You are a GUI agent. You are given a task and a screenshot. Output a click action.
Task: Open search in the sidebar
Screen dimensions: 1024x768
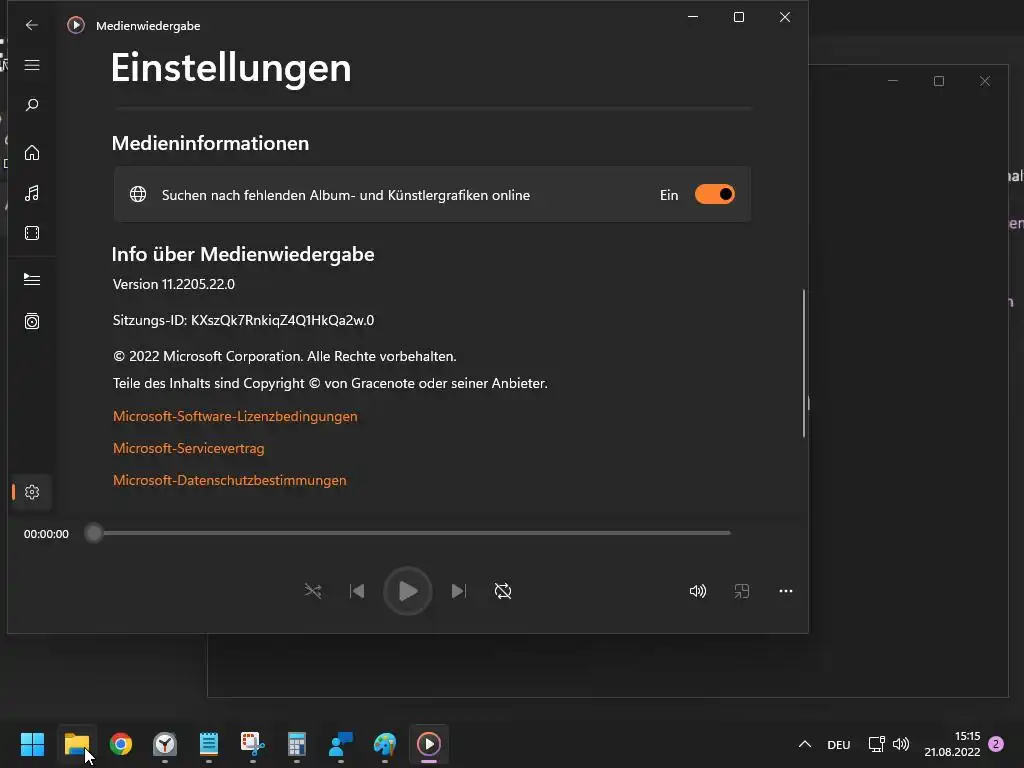tap(31, 105)
